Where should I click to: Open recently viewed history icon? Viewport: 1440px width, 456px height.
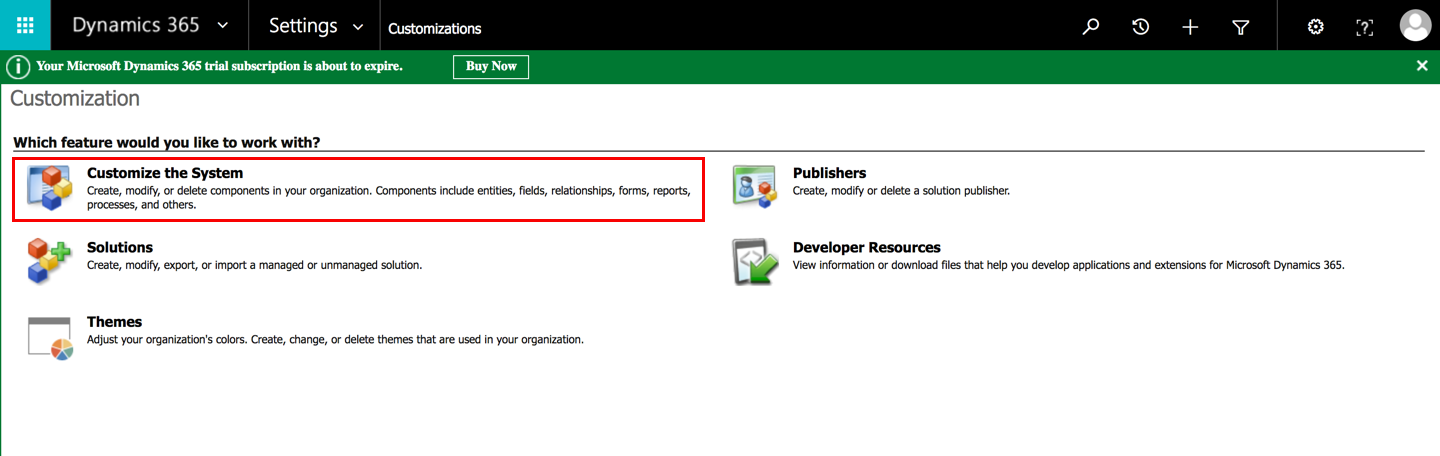[x=1140, y=27]
